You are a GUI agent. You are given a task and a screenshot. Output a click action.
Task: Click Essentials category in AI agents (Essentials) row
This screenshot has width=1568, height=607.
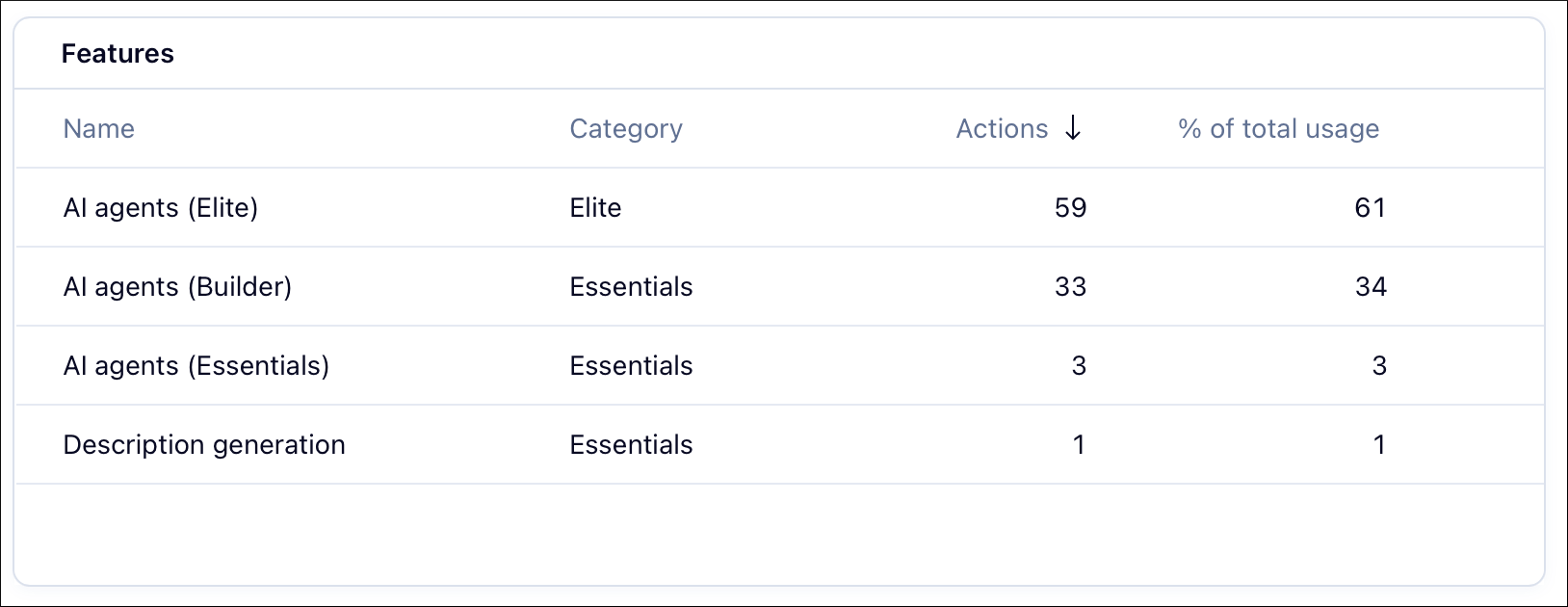pyautogui.click(x=631, y=366)
